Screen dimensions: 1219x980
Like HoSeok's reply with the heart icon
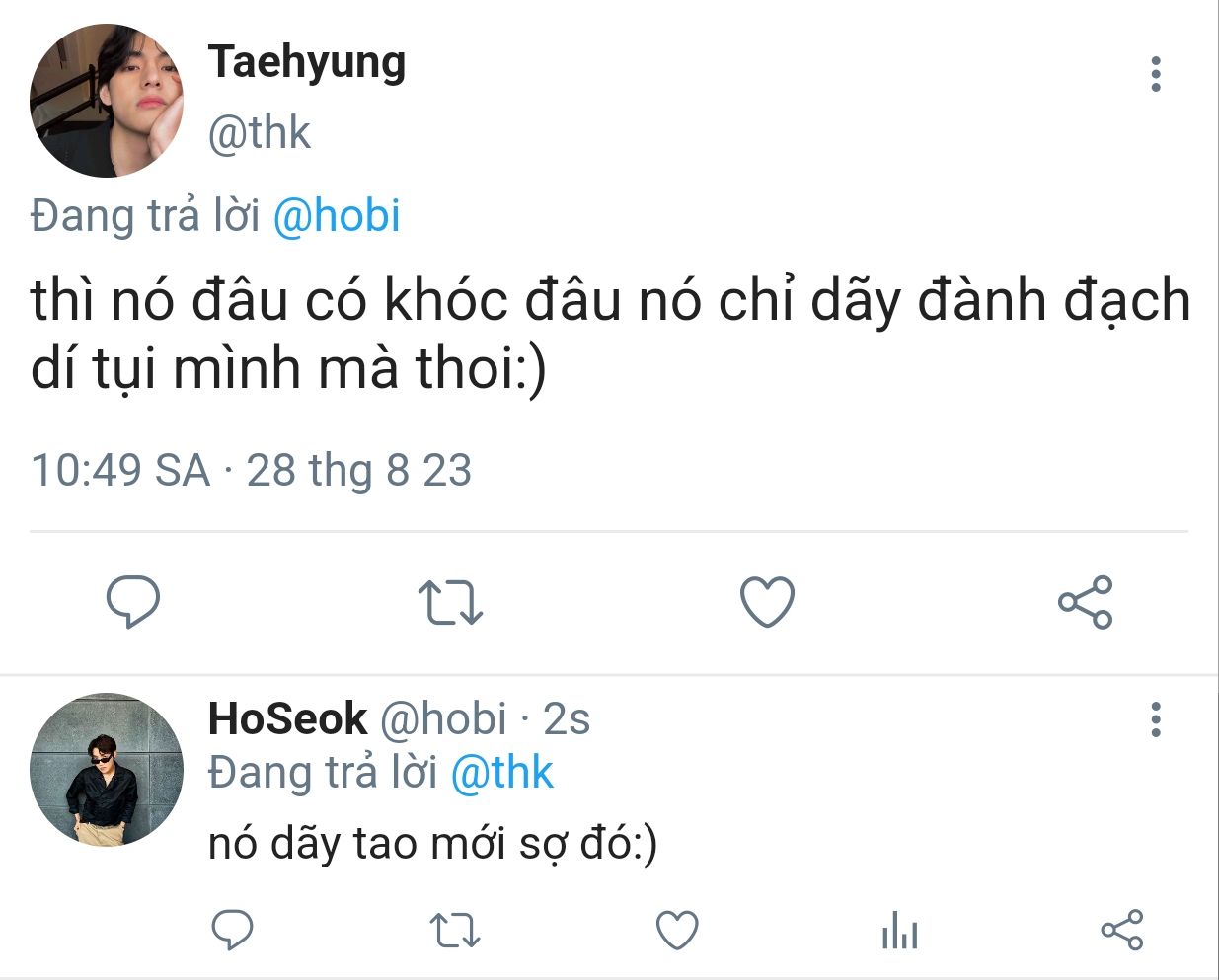point(677,931)
